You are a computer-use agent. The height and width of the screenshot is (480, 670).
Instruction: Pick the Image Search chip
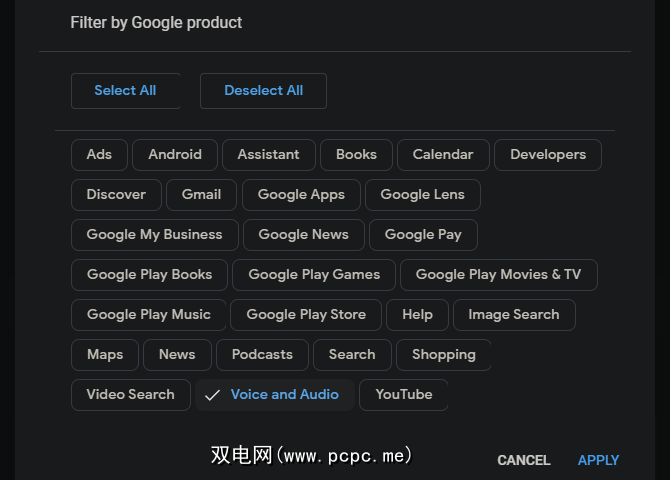(x=513, y=315)
